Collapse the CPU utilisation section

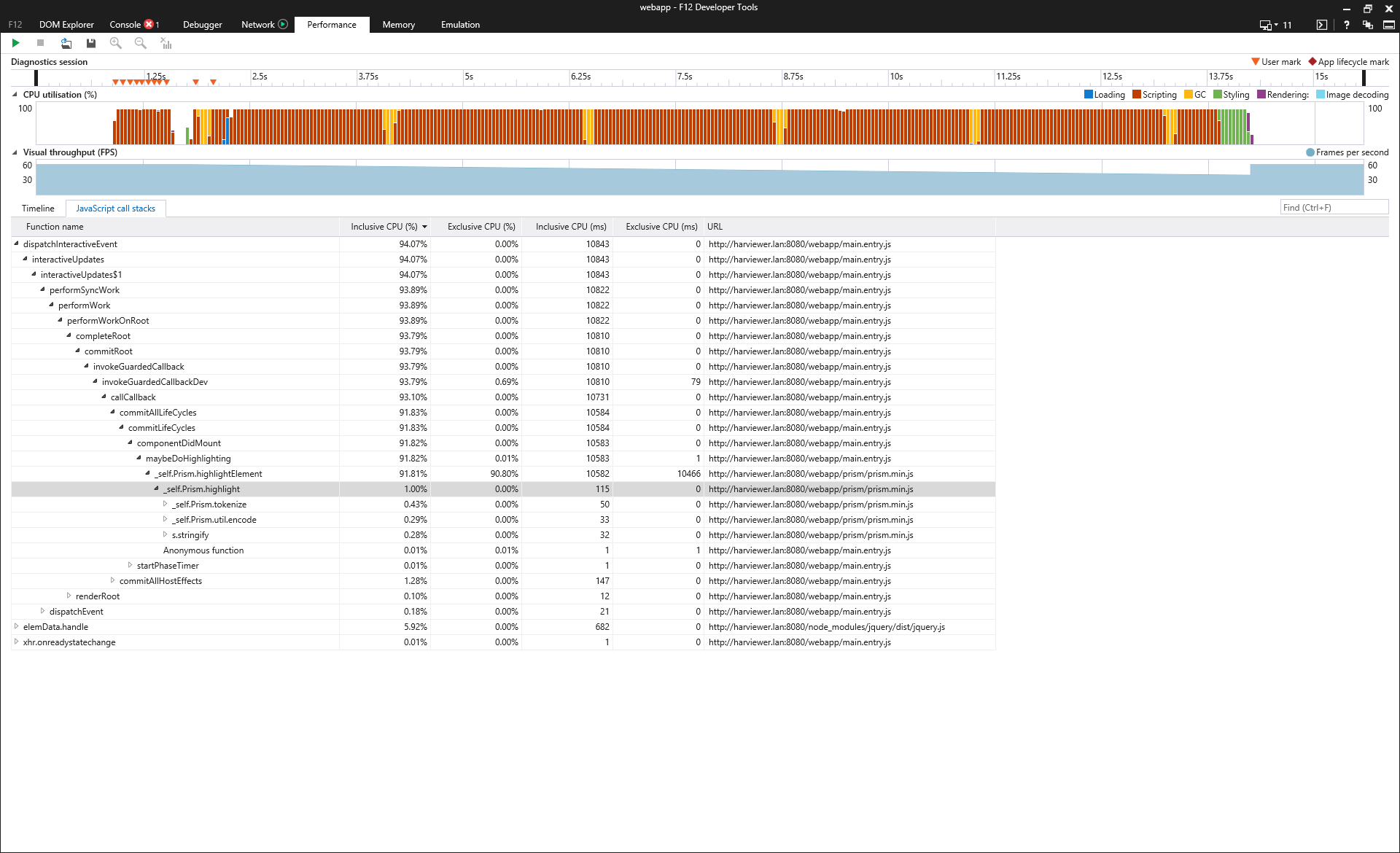14,94
